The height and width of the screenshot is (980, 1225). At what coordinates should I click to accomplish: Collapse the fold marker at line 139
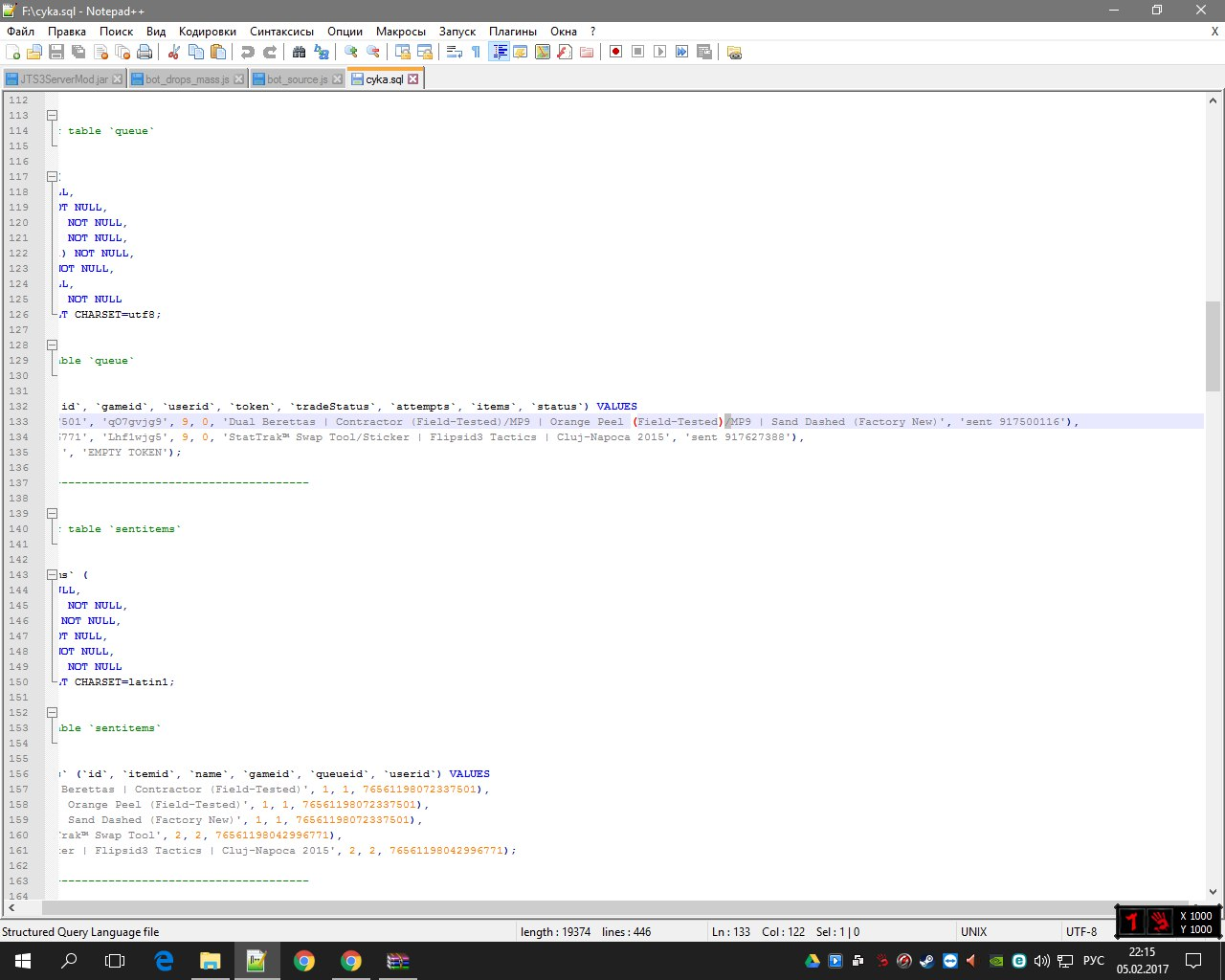[x=53, y=513]
